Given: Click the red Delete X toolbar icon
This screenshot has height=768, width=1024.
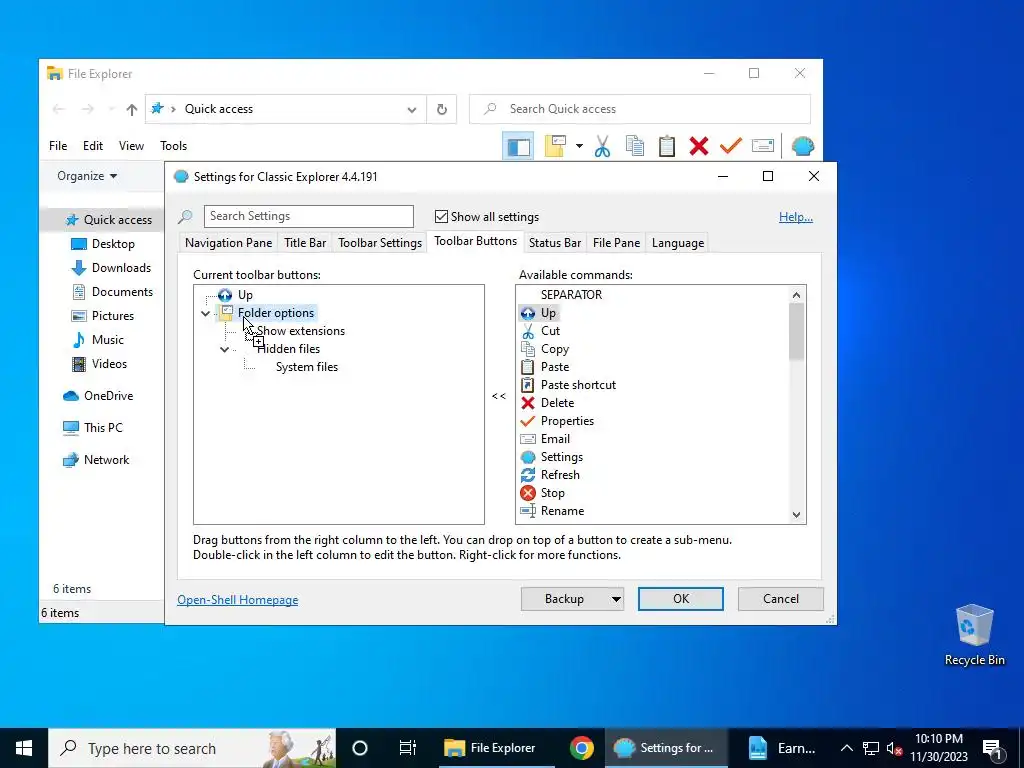Looking at the screenshot, I should pyautogui.click(x=699, y=146).
